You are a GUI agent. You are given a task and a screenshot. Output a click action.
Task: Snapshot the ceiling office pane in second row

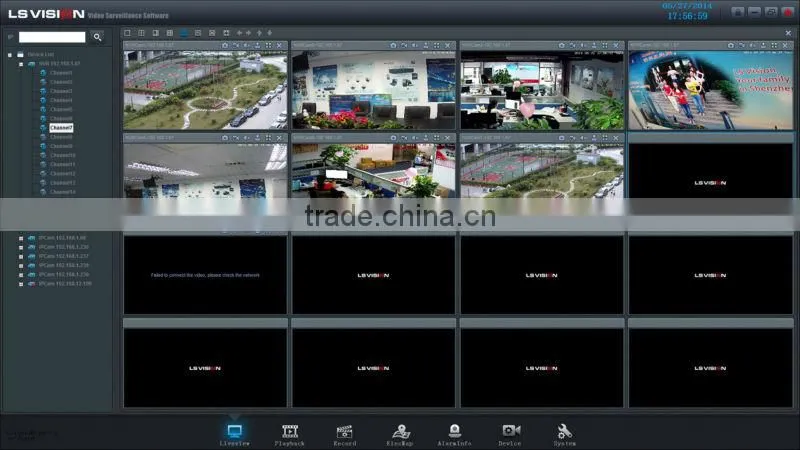[x=225, y=138]
